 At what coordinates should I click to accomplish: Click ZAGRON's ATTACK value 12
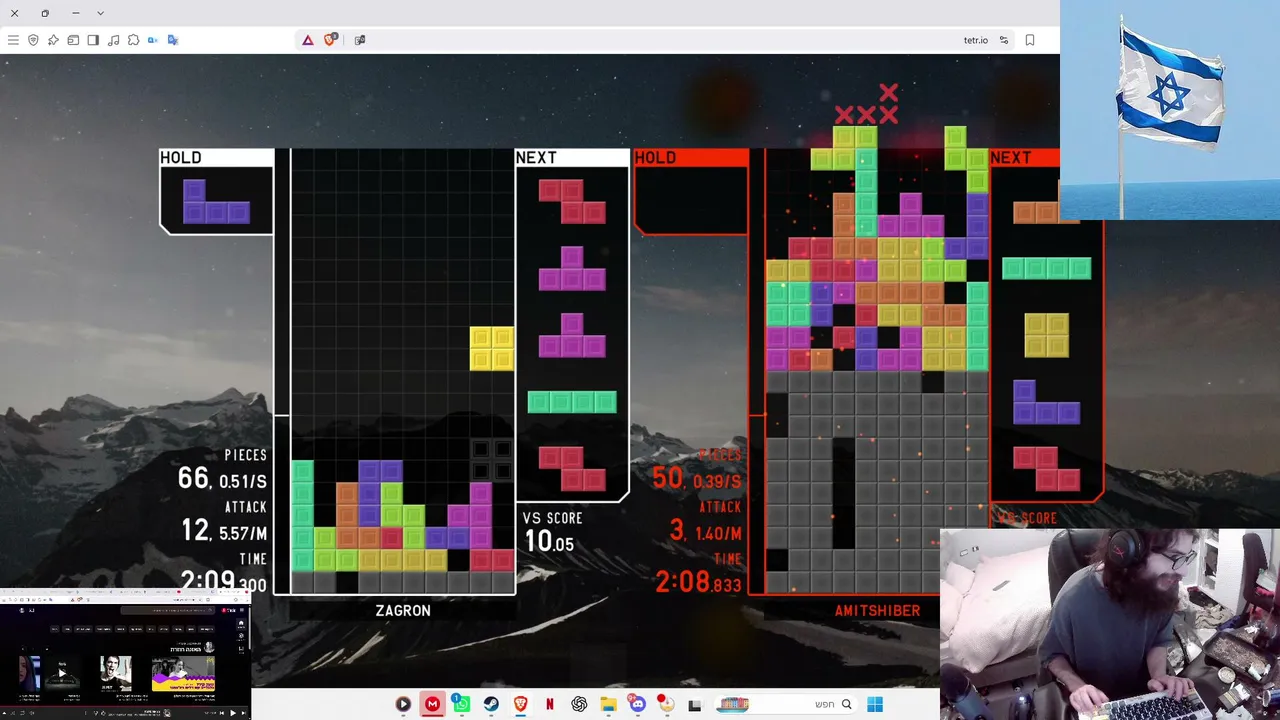(x=195, y=530)
